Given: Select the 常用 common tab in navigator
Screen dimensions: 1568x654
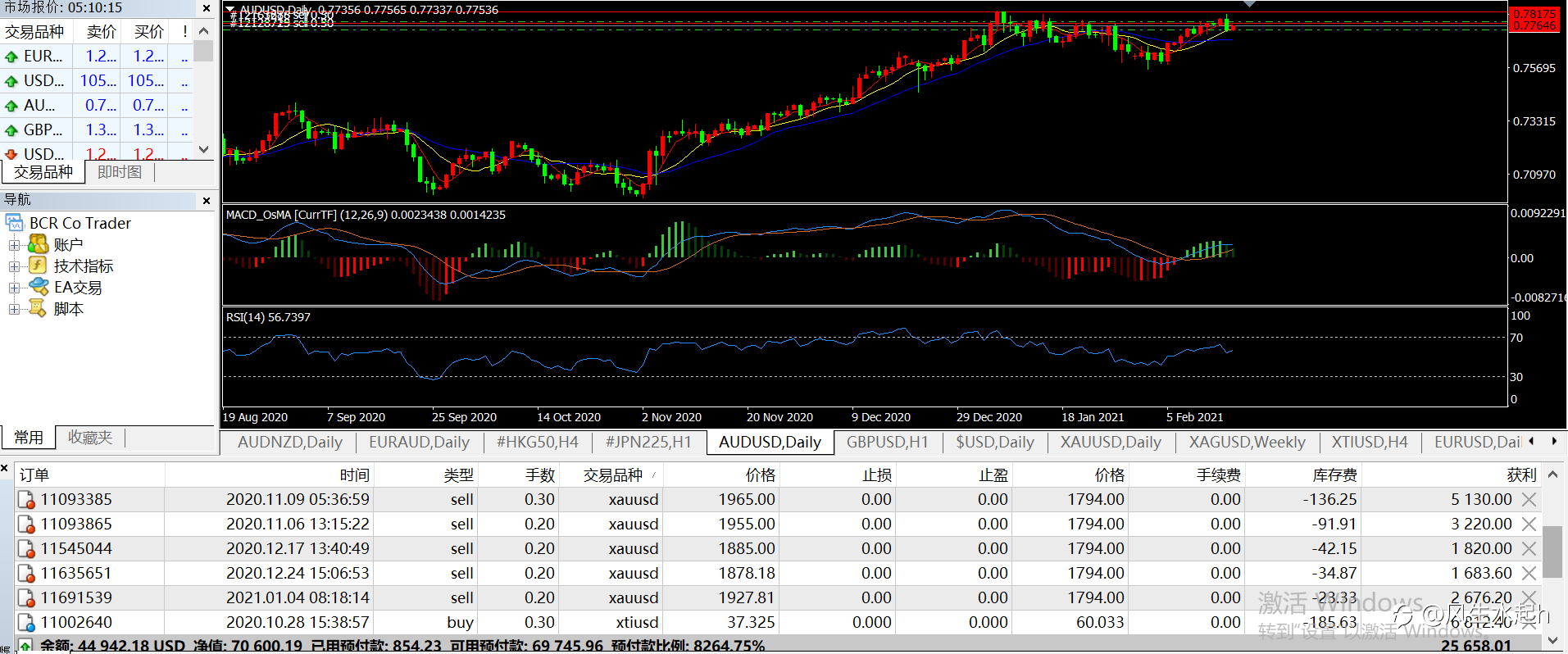Looking at the screenshot, I should (29, 438).
